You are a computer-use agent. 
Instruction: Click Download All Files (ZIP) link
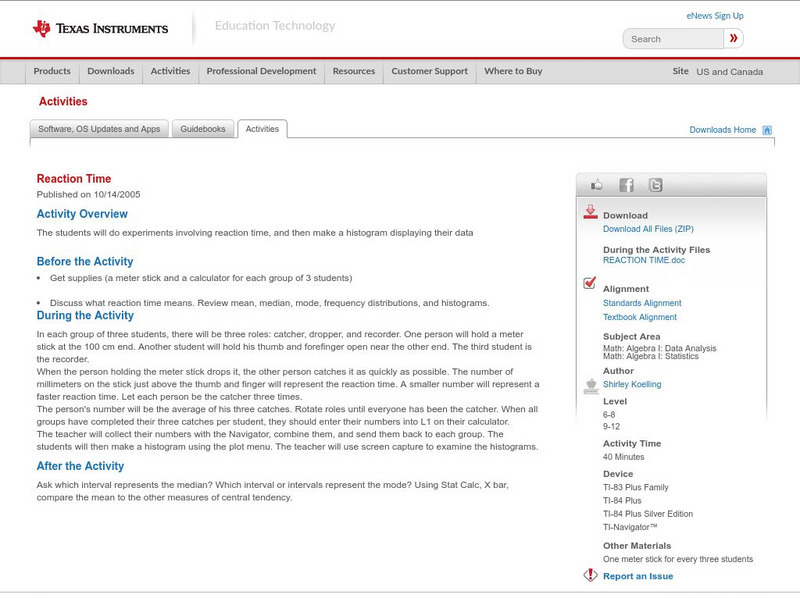pyautogui.click(x=649, y=229)
